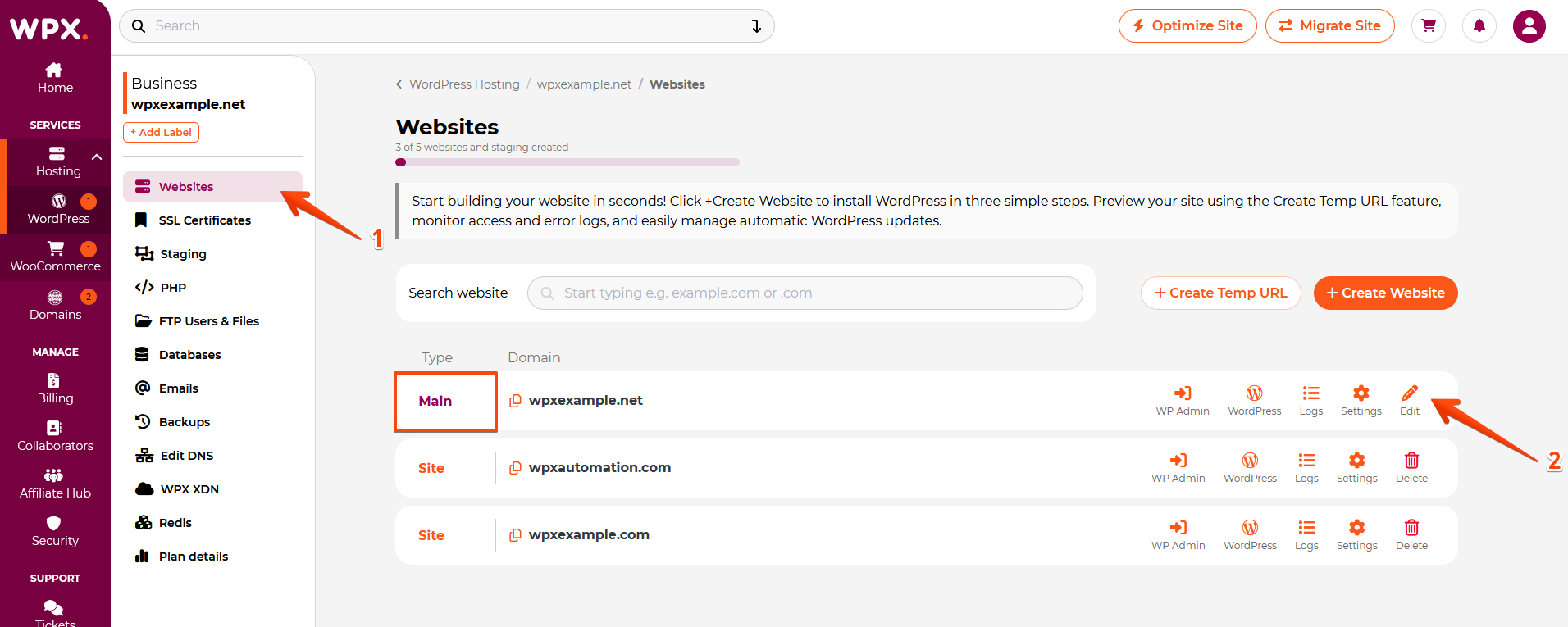Image resolution: width=1568 pixels, height=627 pixels.
Task: Open Domains in sidebar
Action: pyautogui.click(x=55, y=305)
